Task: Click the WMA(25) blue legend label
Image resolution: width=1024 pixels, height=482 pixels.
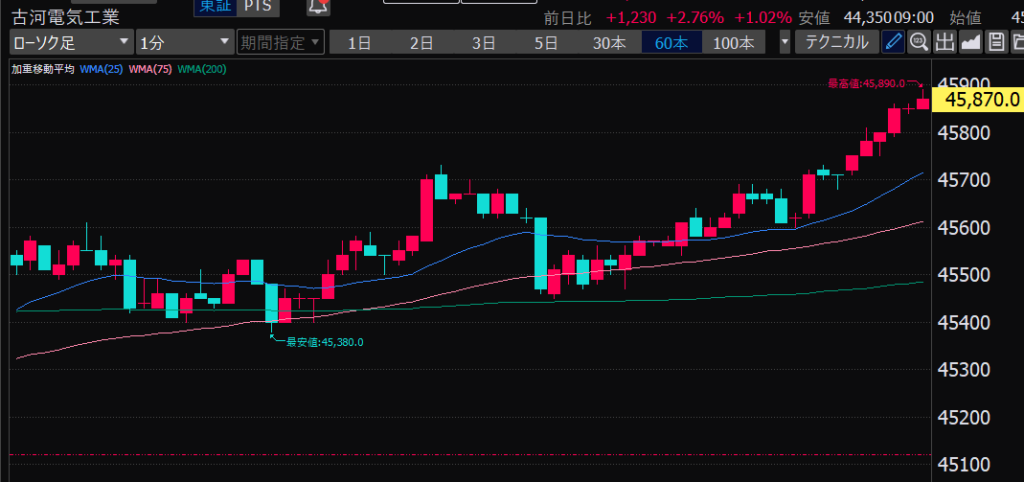Action: (x=100, y=69)
